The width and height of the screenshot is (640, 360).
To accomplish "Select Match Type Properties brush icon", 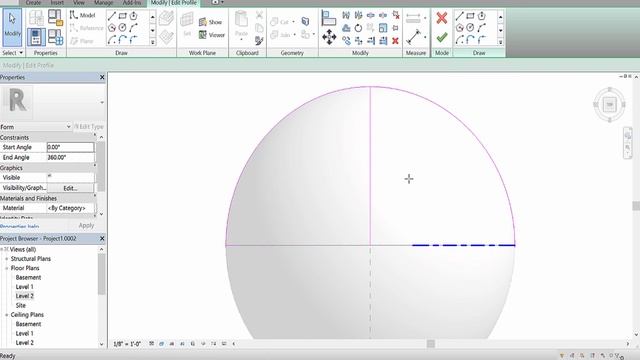I will pyautogui.click(x=259, y=40).
